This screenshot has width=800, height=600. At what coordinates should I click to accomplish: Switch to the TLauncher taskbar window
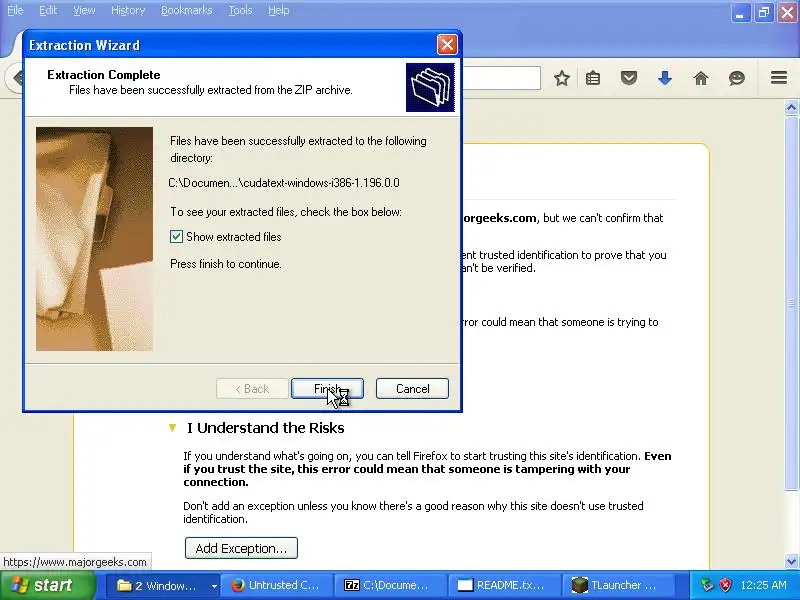coord(618,585)
